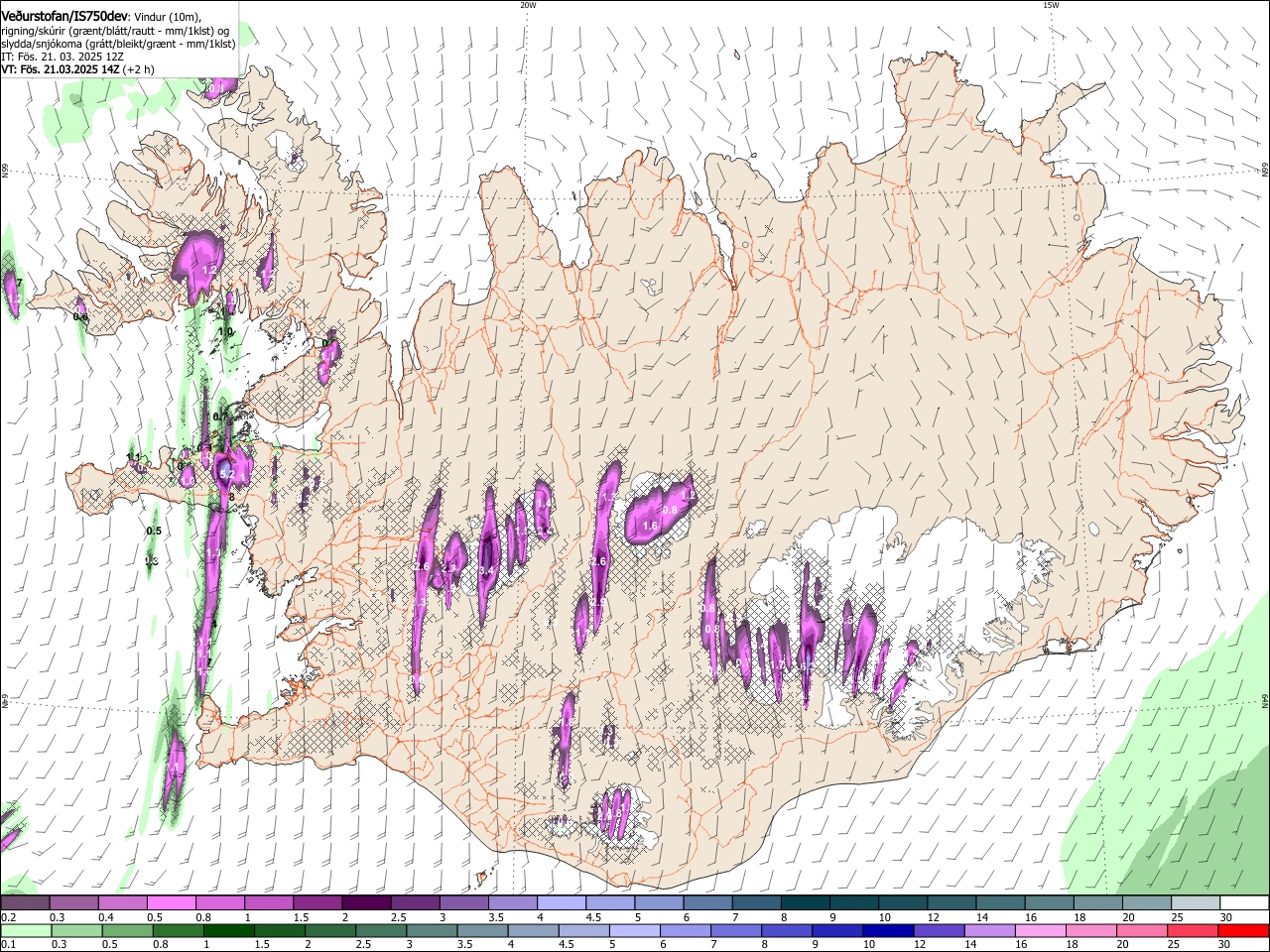1270x952 pixels.
Task: Click the '30' label on the upper scale
Action: [1225, 917]
